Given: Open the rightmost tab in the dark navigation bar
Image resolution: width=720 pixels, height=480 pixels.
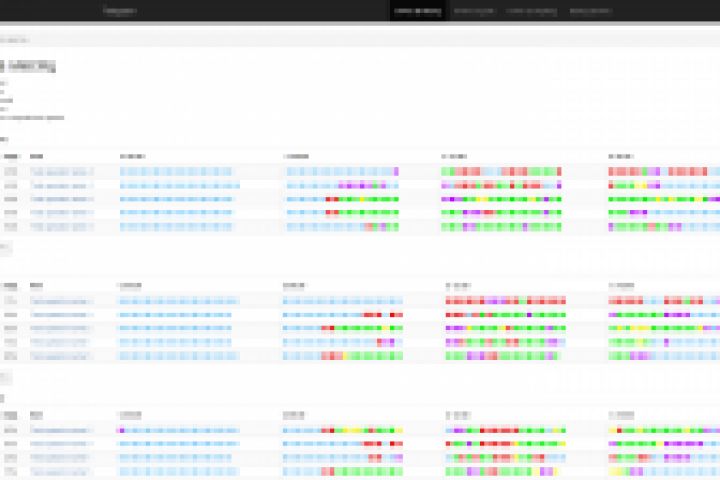Looking at the screenshot, I should [x=590, y=11].
